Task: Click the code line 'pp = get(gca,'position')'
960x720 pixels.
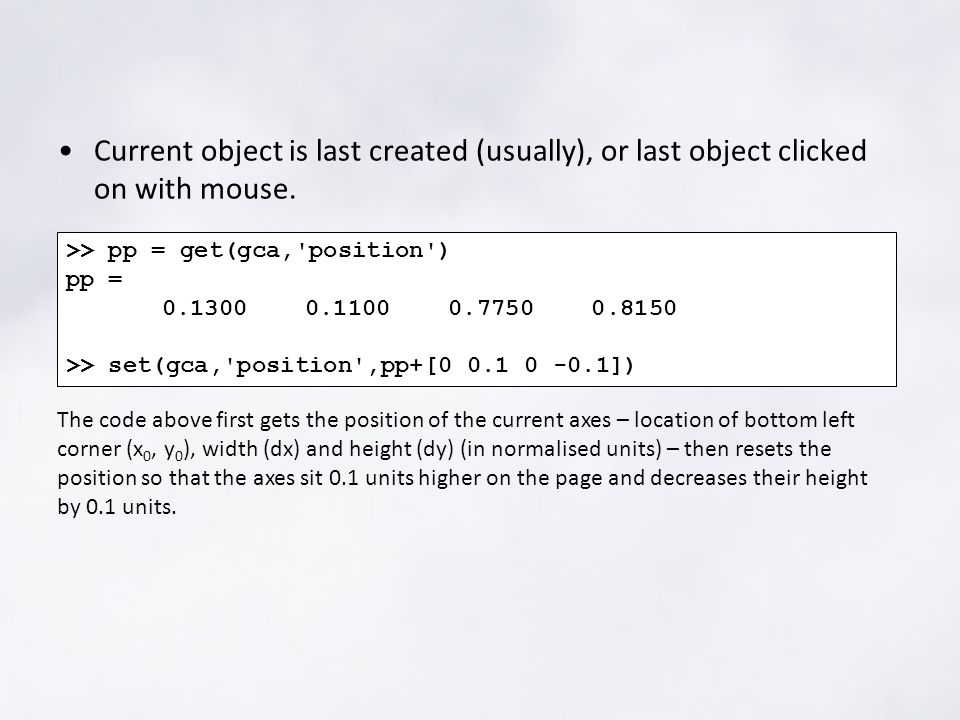Action: [x=278, y=251]
